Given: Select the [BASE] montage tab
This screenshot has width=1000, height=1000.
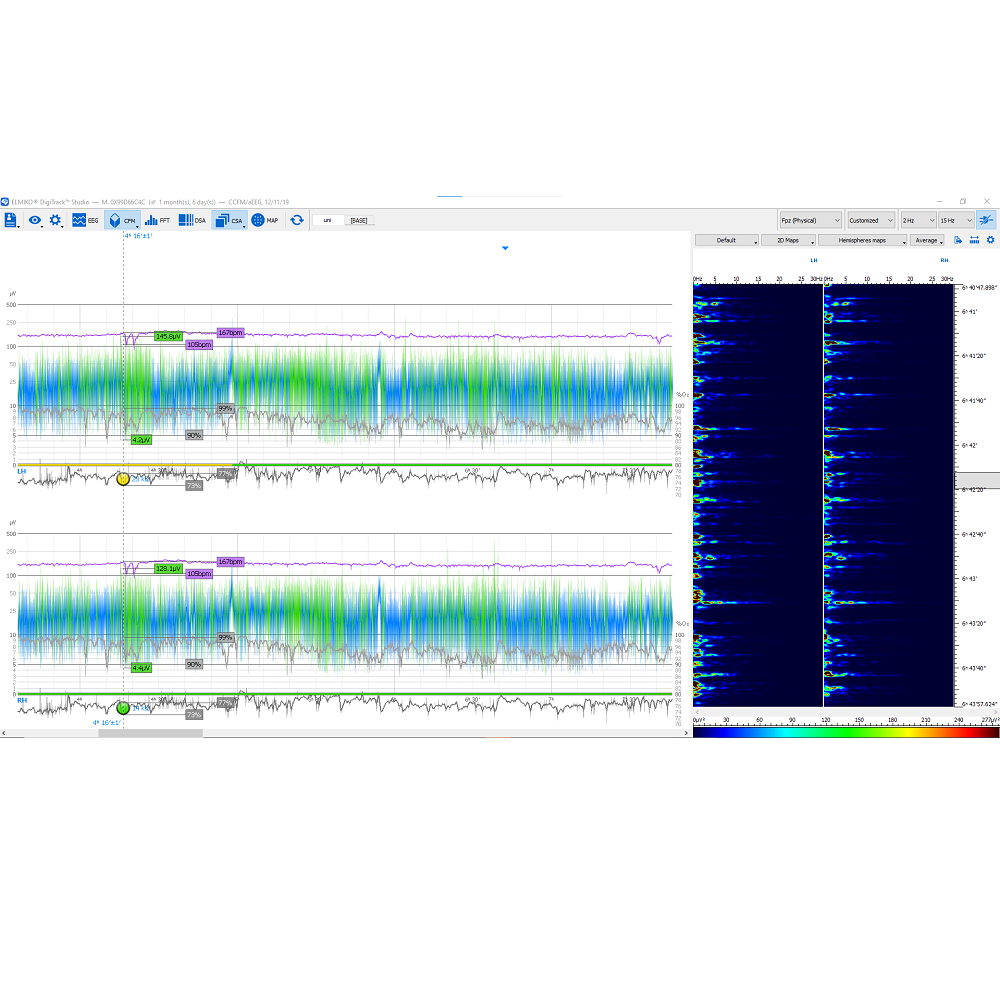Looking at the screenshot, I should (359, 220).
